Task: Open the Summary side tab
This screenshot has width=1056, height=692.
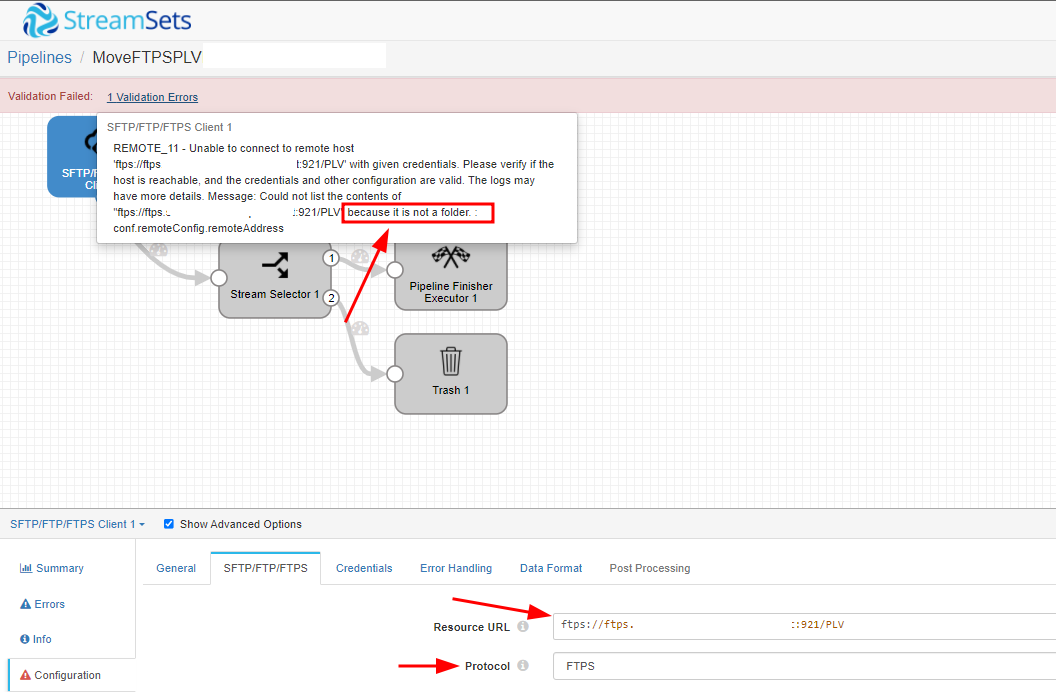Action: tap(52, 568)
